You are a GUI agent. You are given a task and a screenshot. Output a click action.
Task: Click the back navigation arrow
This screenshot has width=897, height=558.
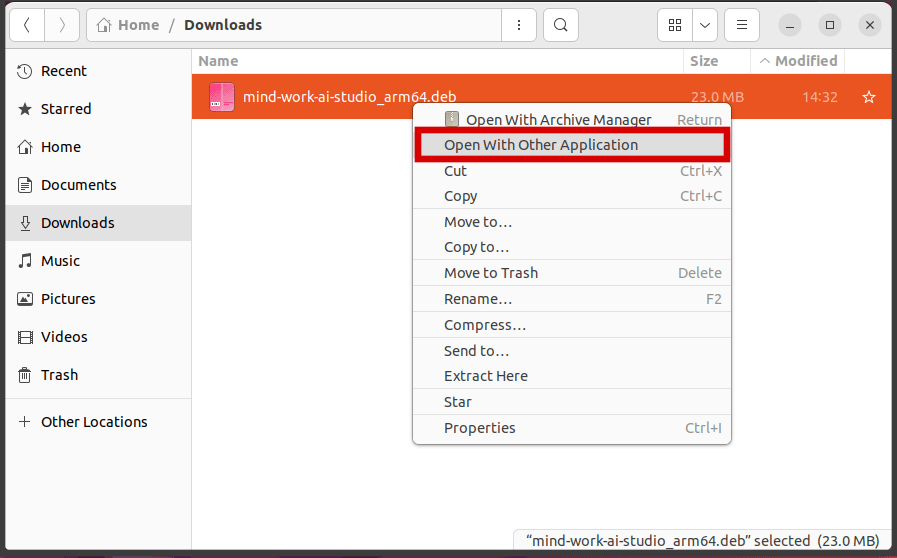pyautogui.click(x=26, y=25)
